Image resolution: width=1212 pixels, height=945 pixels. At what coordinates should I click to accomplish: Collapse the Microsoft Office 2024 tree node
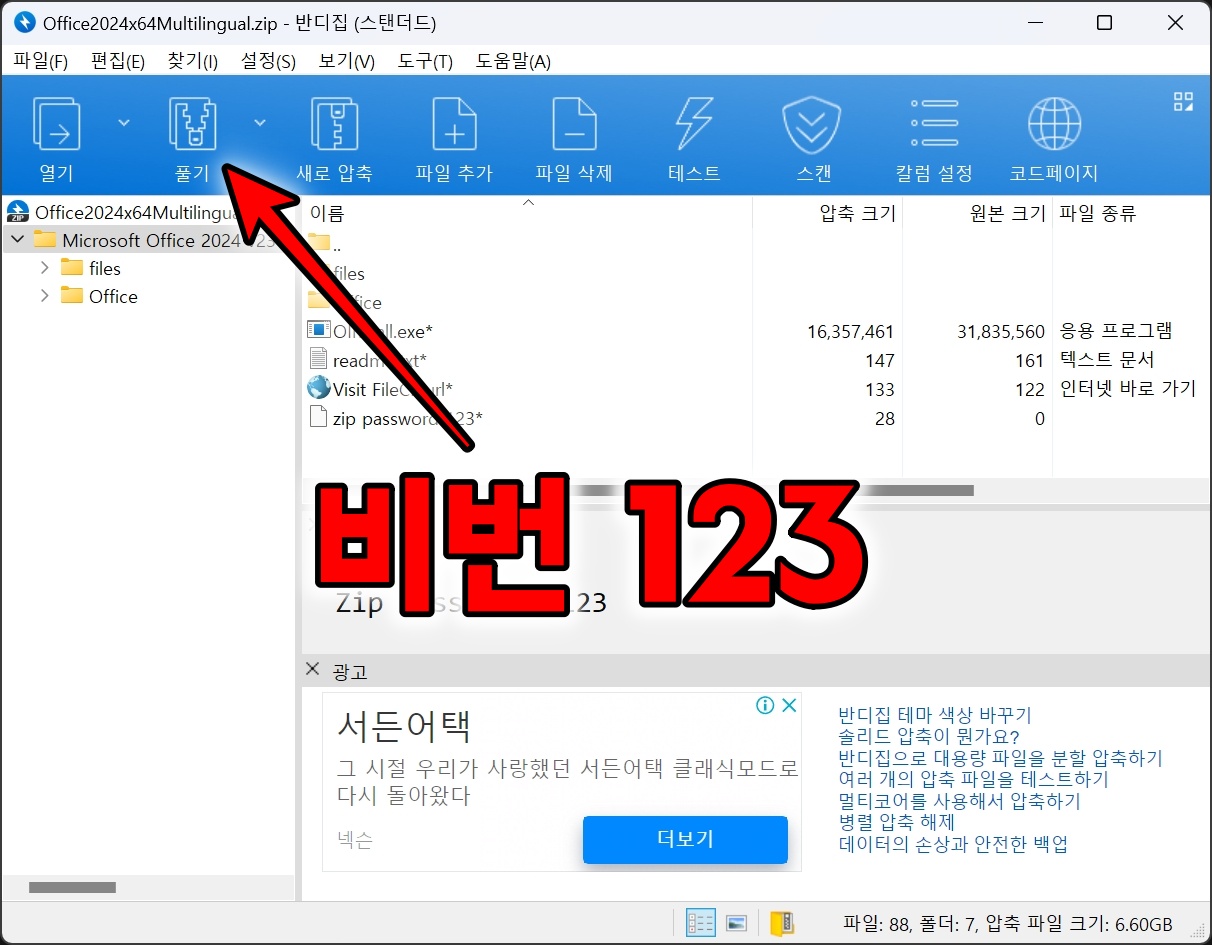17,240
